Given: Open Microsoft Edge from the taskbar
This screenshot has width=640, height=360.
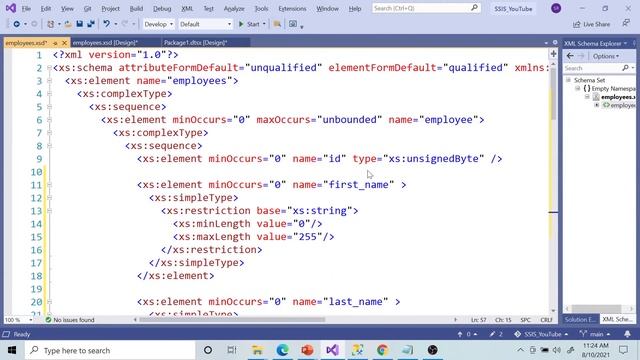Looking at the screenshot, I should 282,350.
